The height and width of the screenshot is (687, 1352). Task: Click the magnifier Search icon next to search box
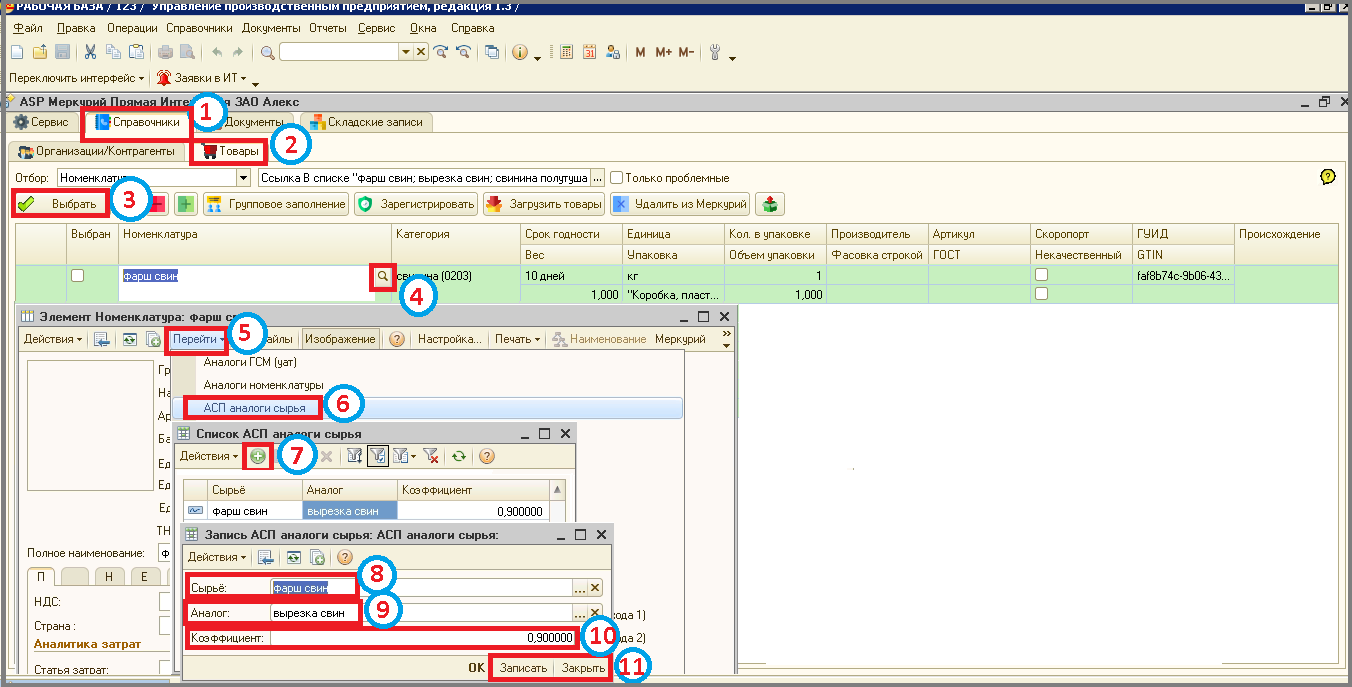coord(268,52)
